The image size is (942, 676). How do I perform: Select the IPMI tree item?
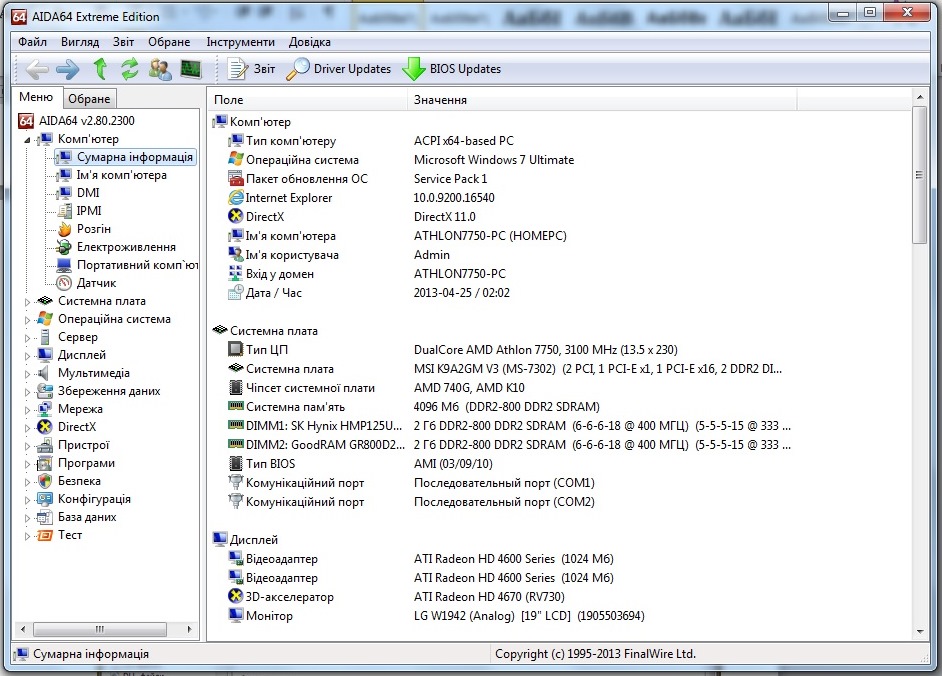tap(79, 211)
